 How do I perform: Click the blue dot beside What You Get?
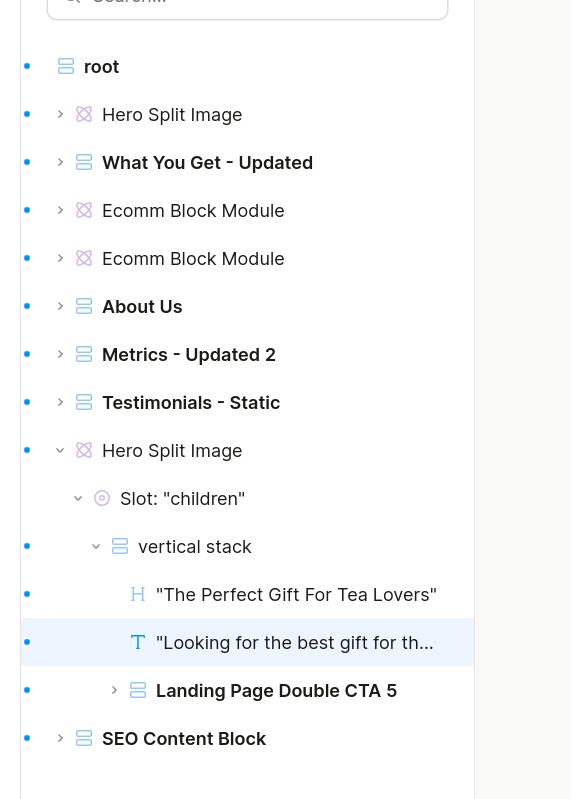[28, 162]
